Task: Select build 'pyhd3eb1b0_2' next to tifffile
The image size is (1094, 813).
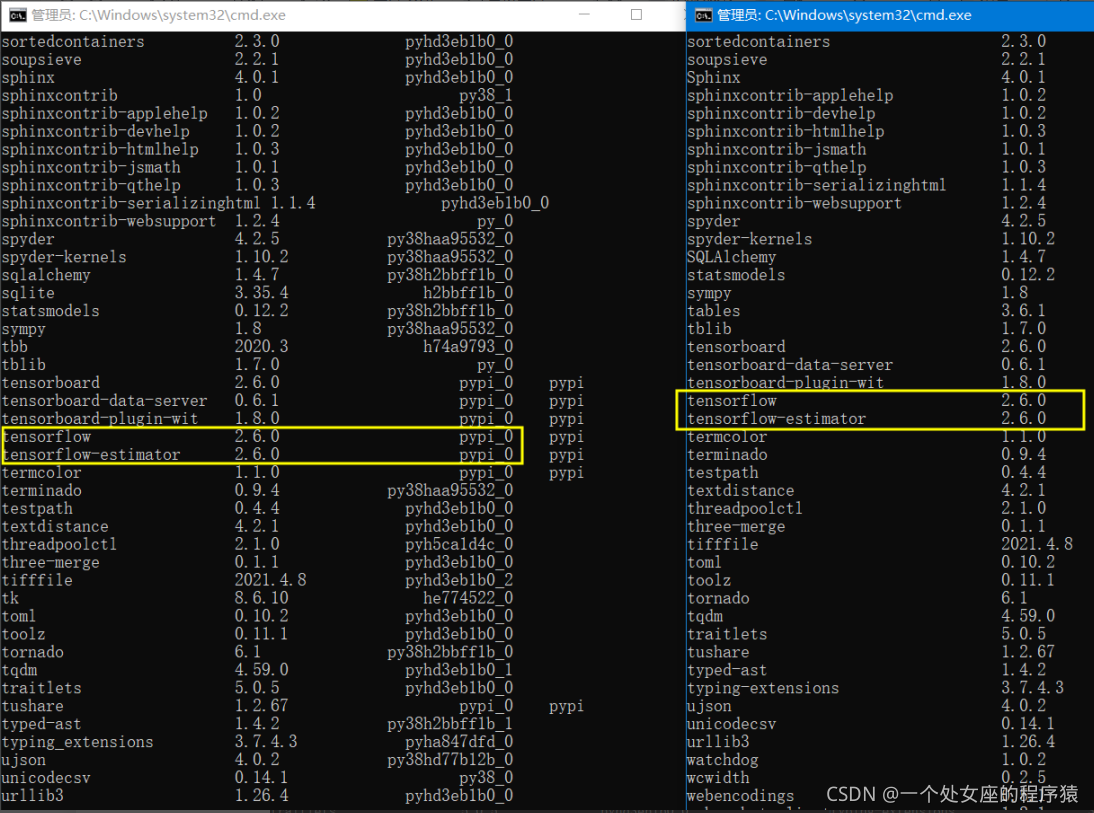Action: pos(459,581)
